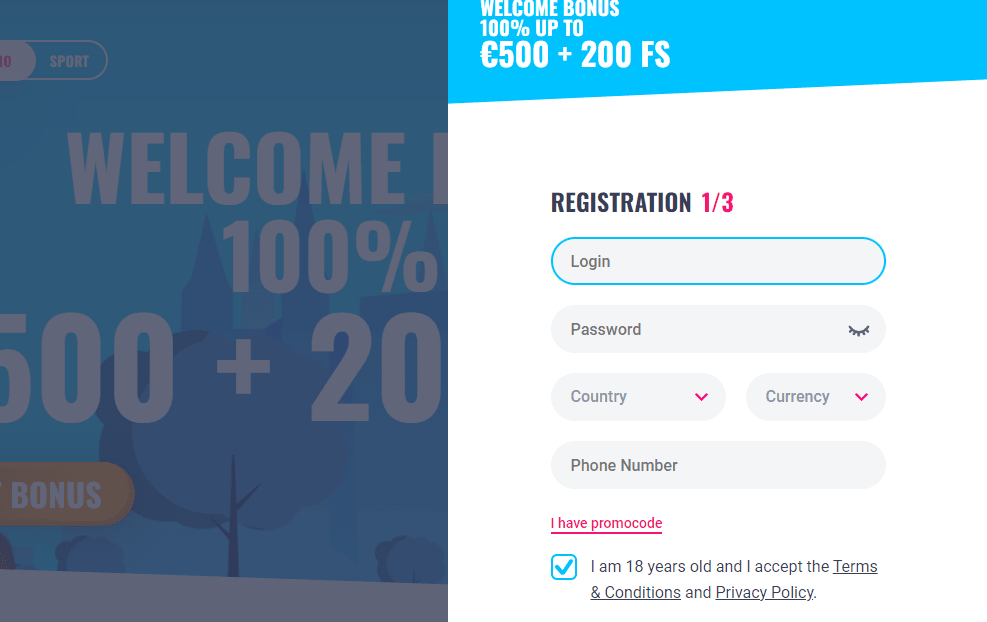Select the Password input field

point(718,329)
